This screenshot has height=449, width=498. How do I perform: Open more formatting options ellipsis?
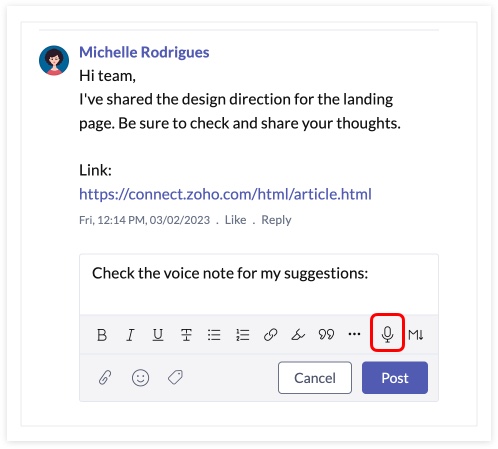pos(354,334)
